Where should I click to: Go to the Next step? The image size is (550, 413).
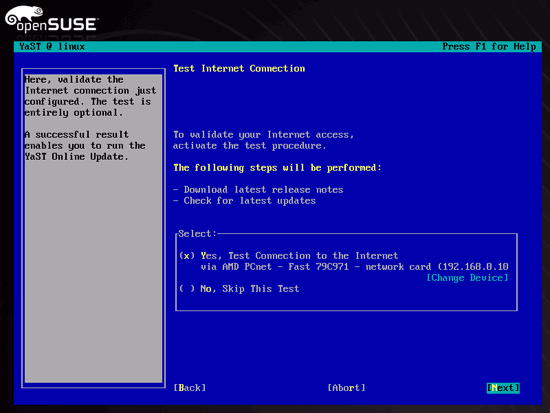[x=503, y=388]
